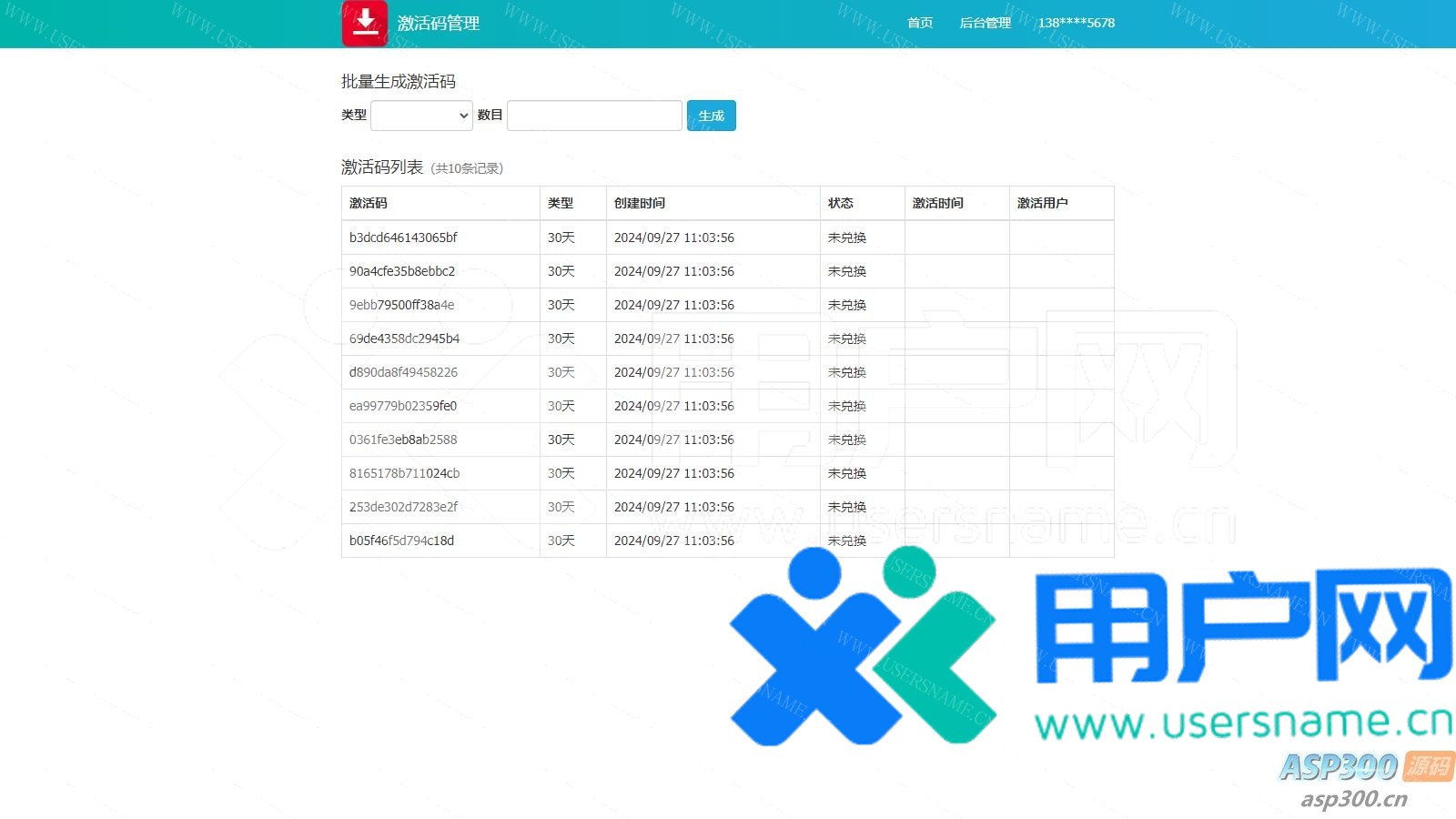Go to 首页 in the navigation
The image size is (1456, 819).
pos(920,23)
